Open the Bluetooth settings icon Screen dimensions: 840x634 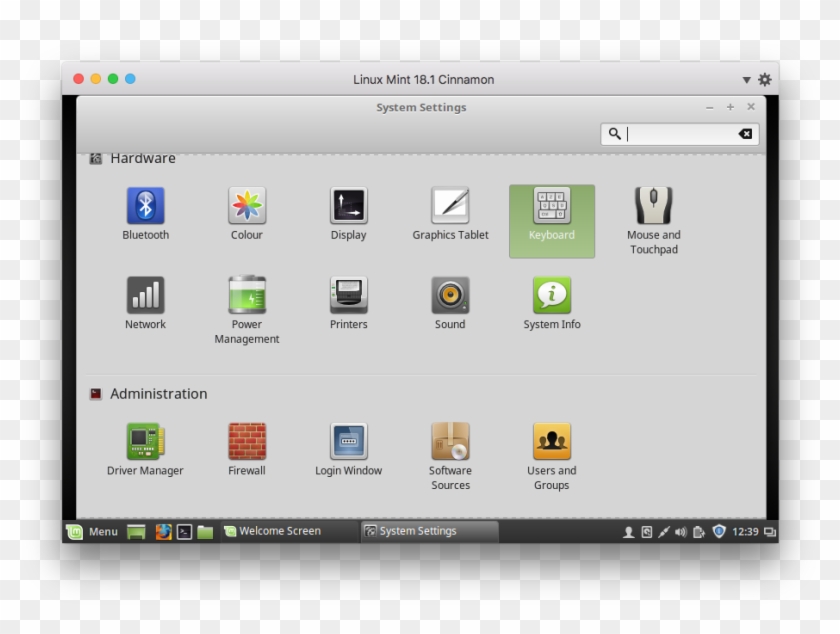(x=145, y=205)
